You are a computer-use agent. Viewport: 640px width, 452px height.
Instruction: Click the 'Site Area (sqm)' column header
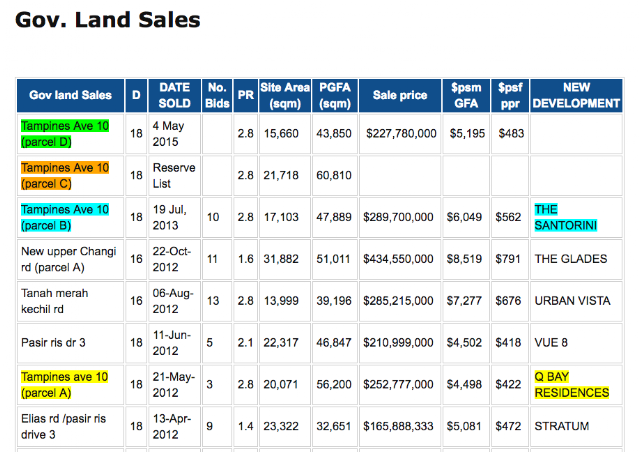pyautogui.click(x=285, y=95)
